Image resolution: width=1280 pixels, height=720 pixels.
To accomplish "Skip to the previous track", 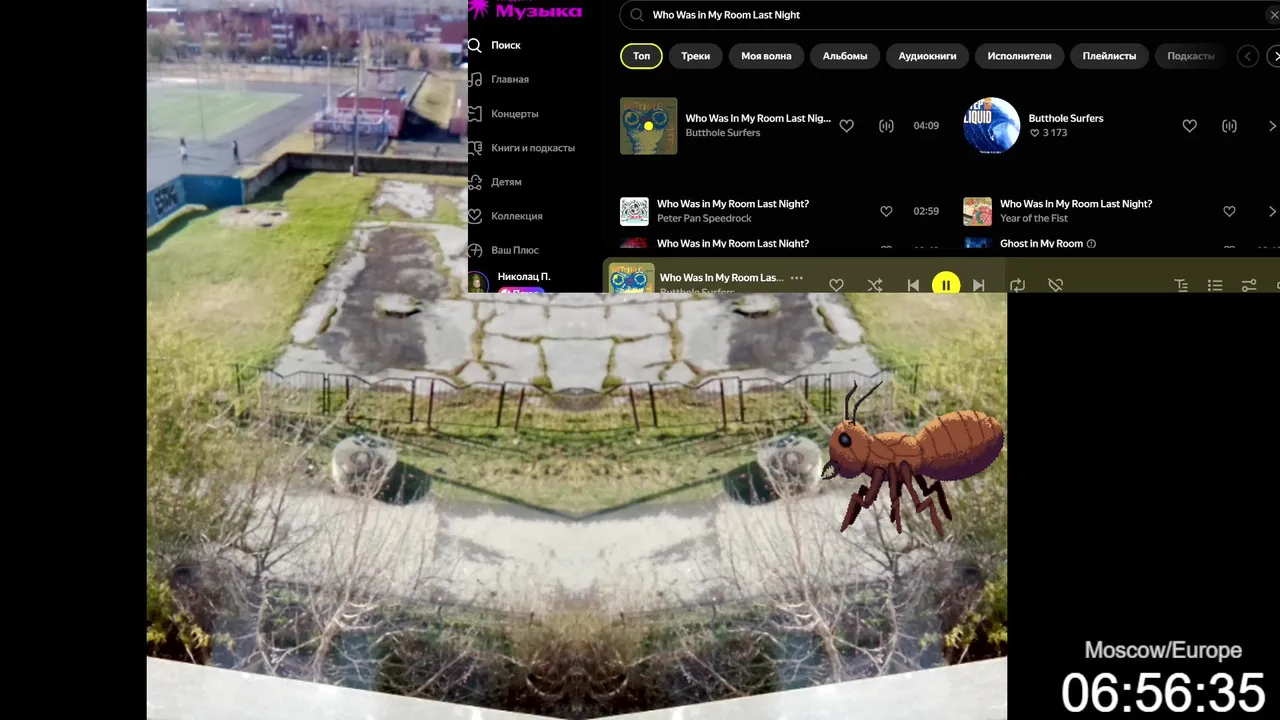I will 913,285.
